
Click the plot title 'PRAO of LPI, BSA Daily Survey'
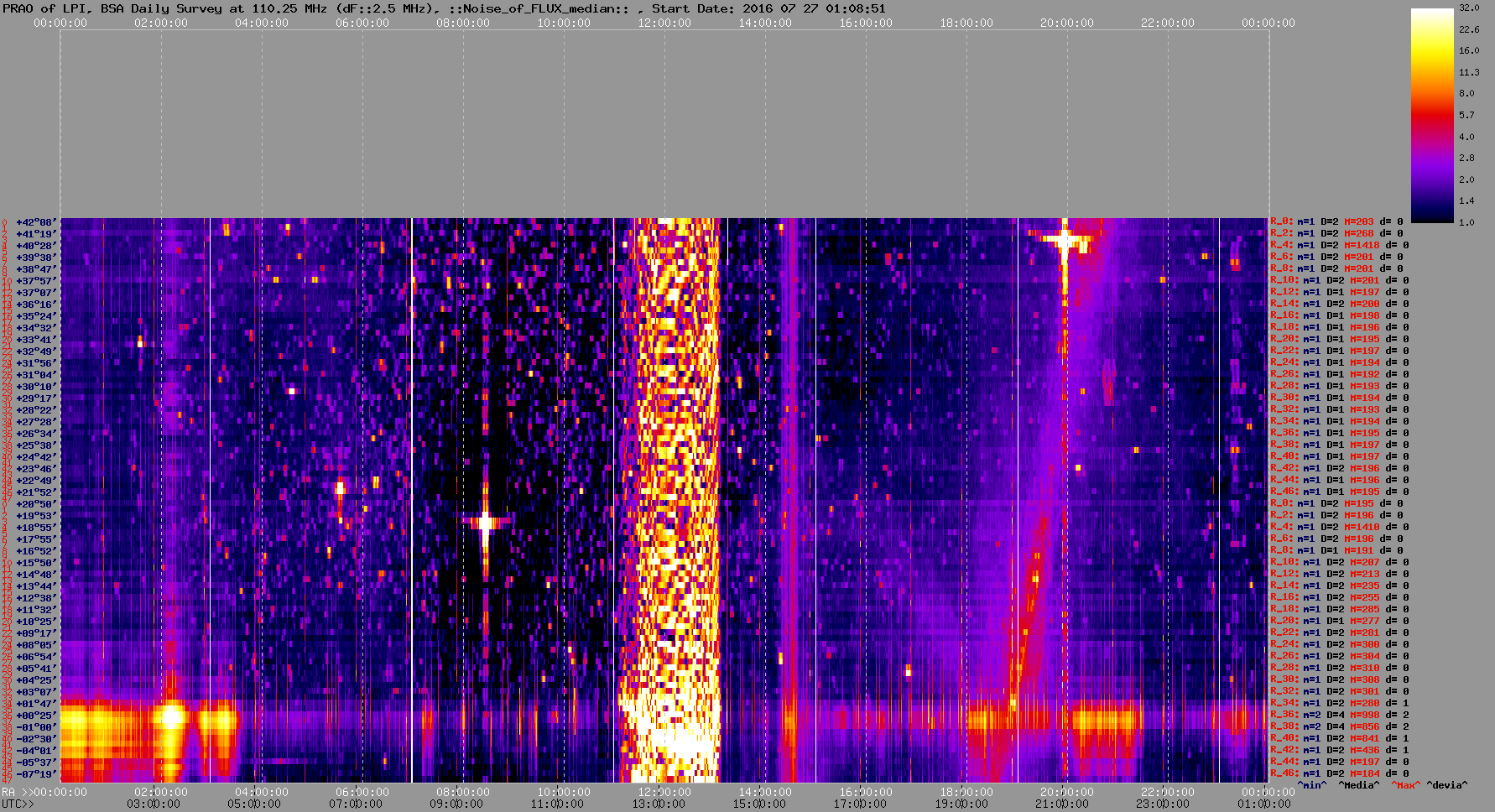[x=112, y=8]
